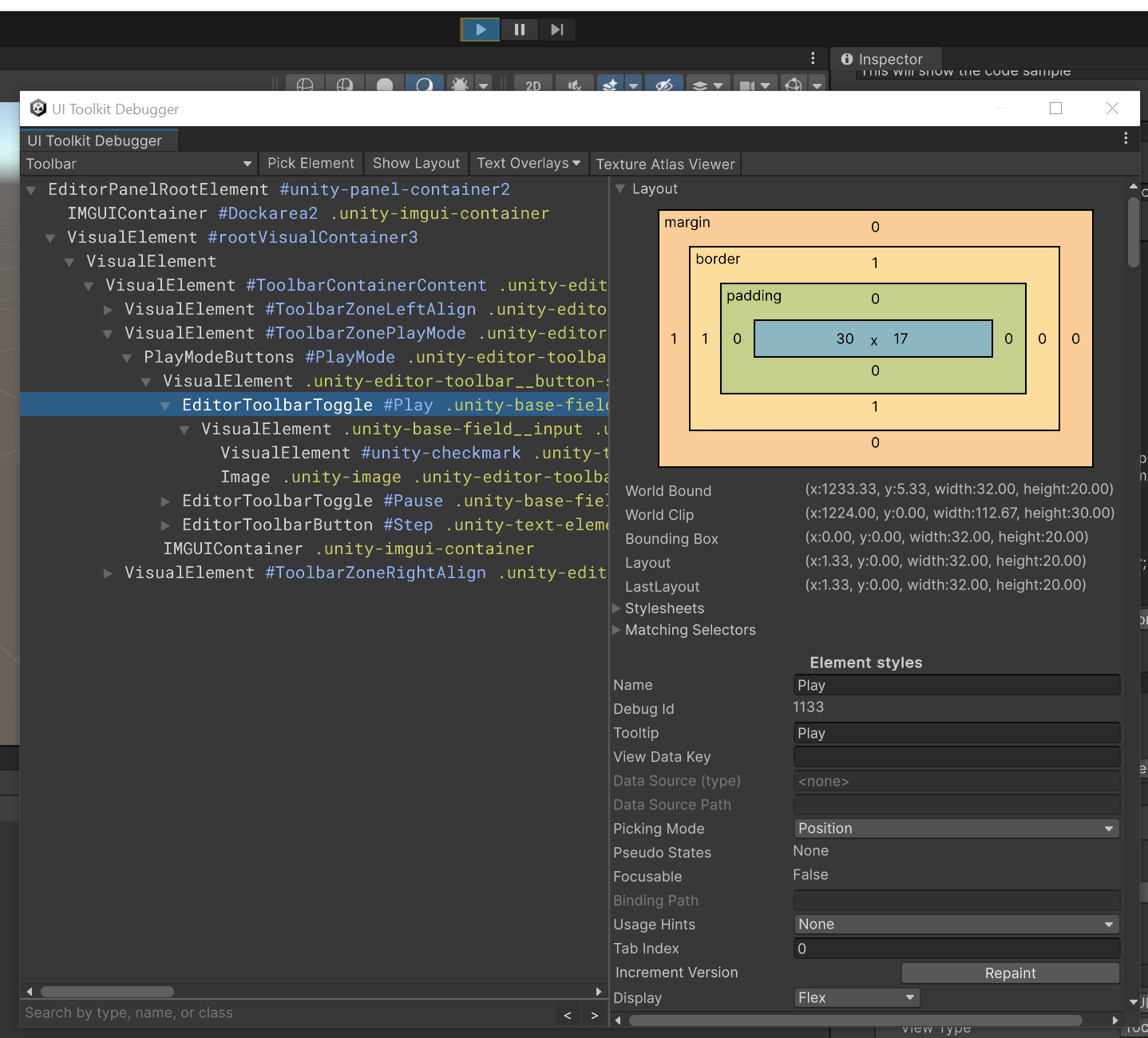1148x1038 pixels.
Task: Toggle scene visibility (crossed-eye icon)
Action: pos(663,84)
